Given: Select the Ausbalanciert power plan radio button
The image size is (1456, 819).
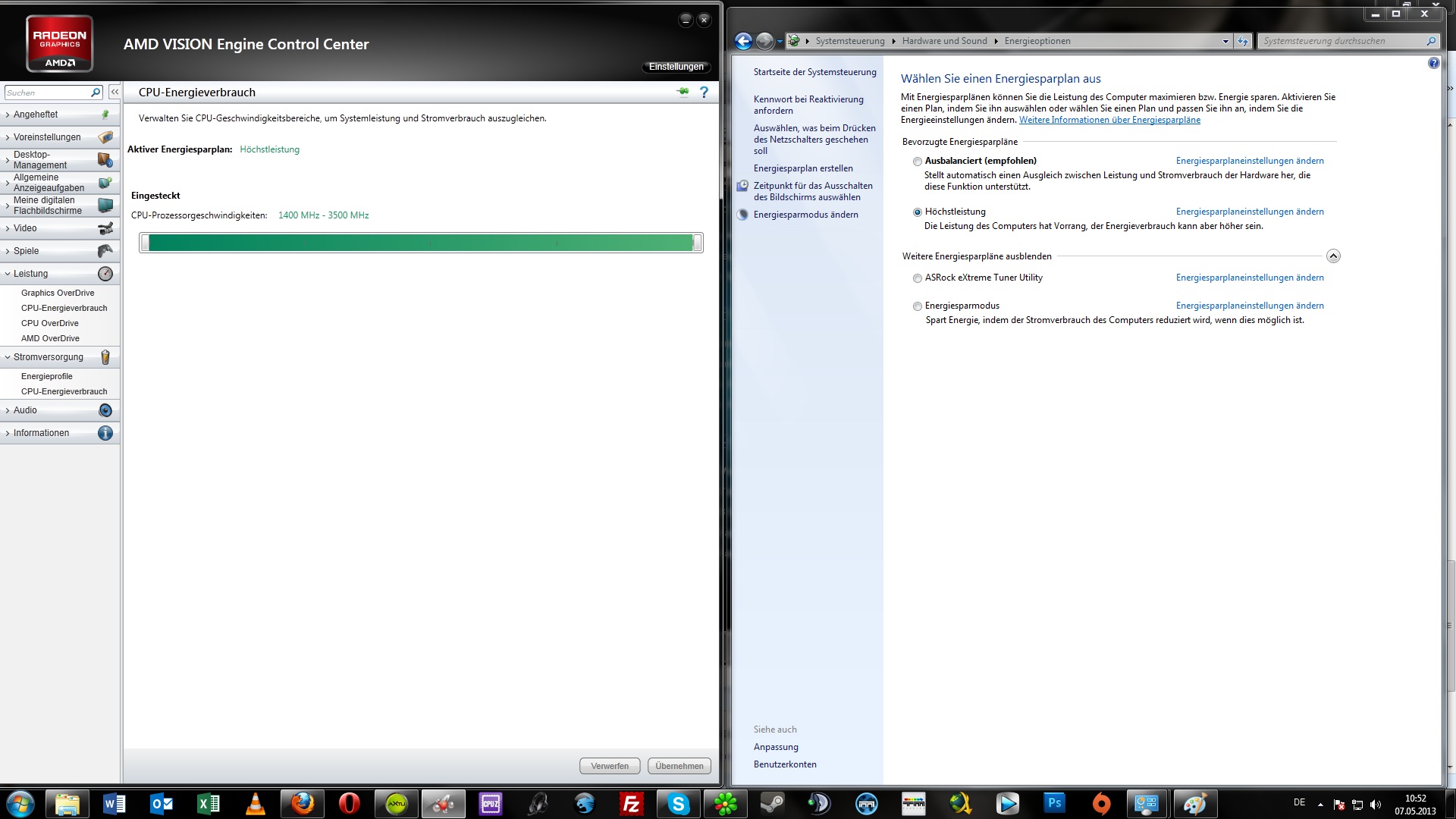Looking at the screenshot, I should [918, 162].
